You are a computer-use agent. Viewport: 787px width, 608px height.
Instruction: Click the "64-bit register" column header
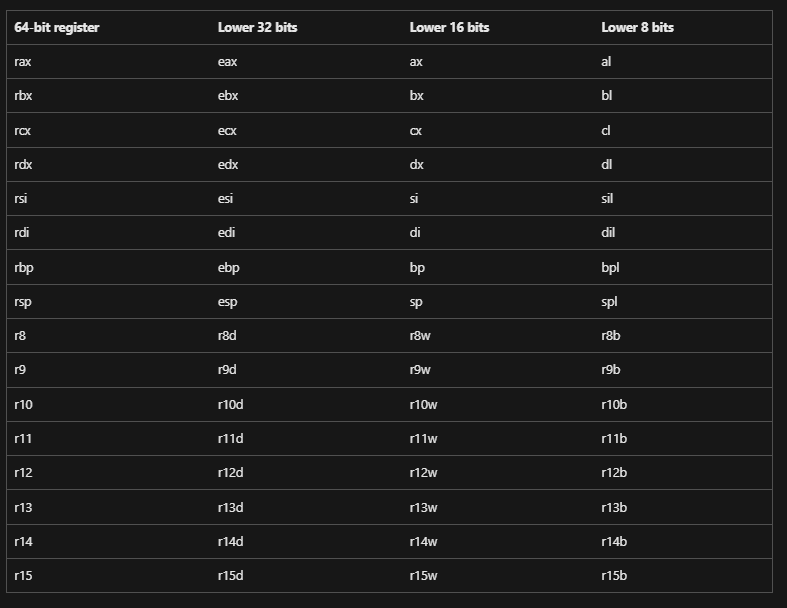[x=57, y=28]
